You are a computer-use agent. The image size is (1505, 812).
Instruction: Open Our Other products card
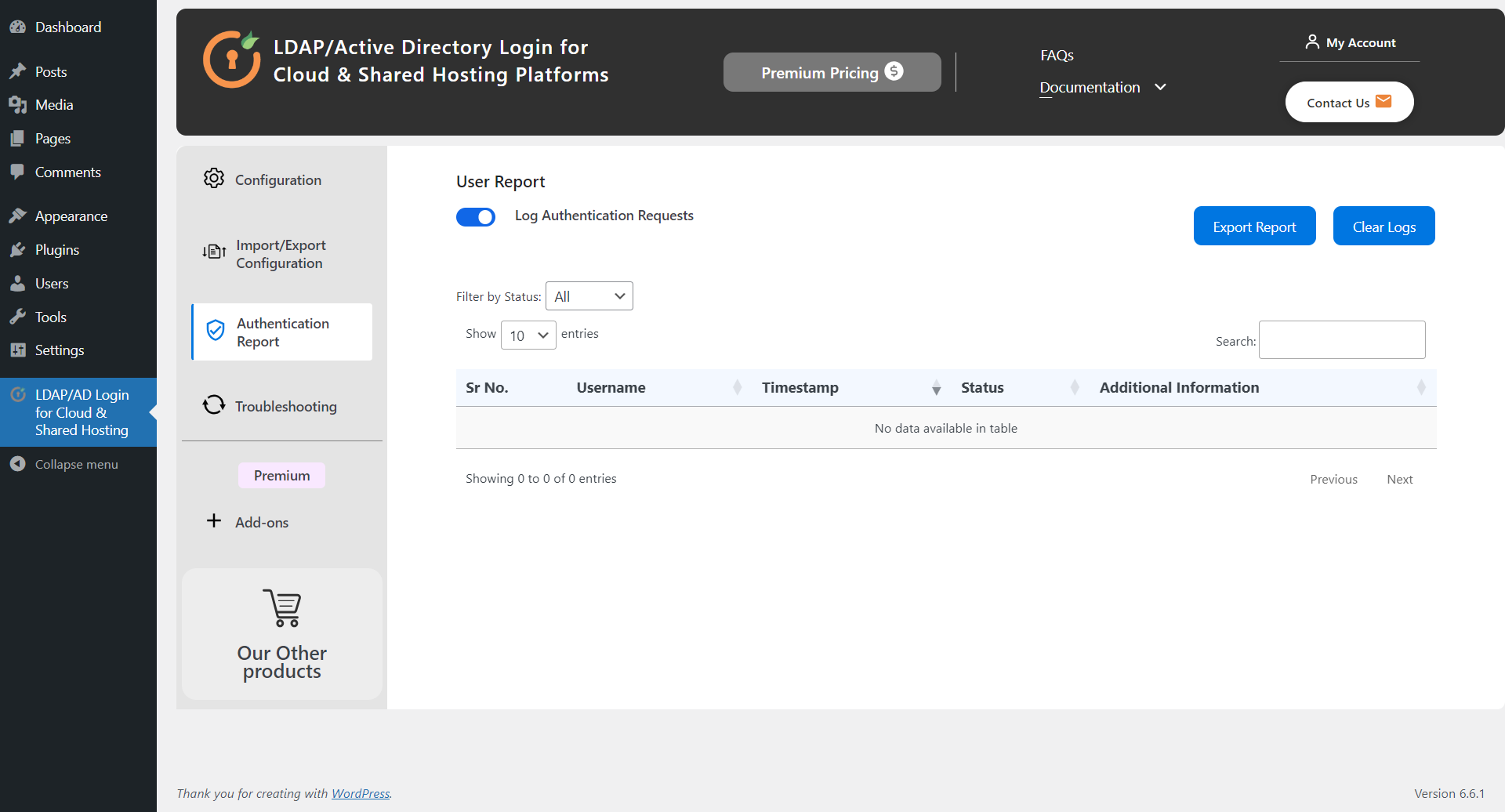282,634
